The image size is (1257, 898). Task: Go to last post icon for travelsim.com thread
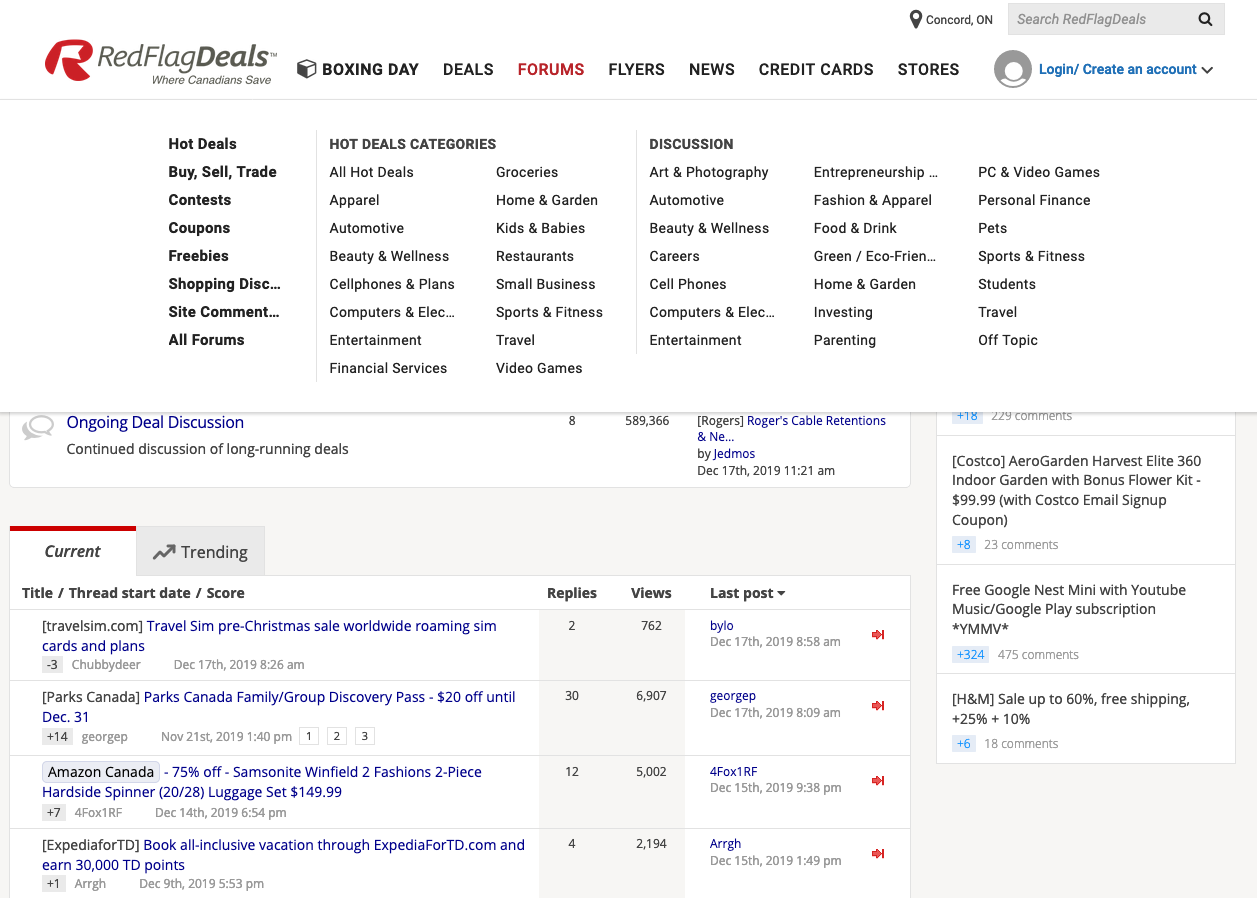pyautogui.click(x=878, y=635)
